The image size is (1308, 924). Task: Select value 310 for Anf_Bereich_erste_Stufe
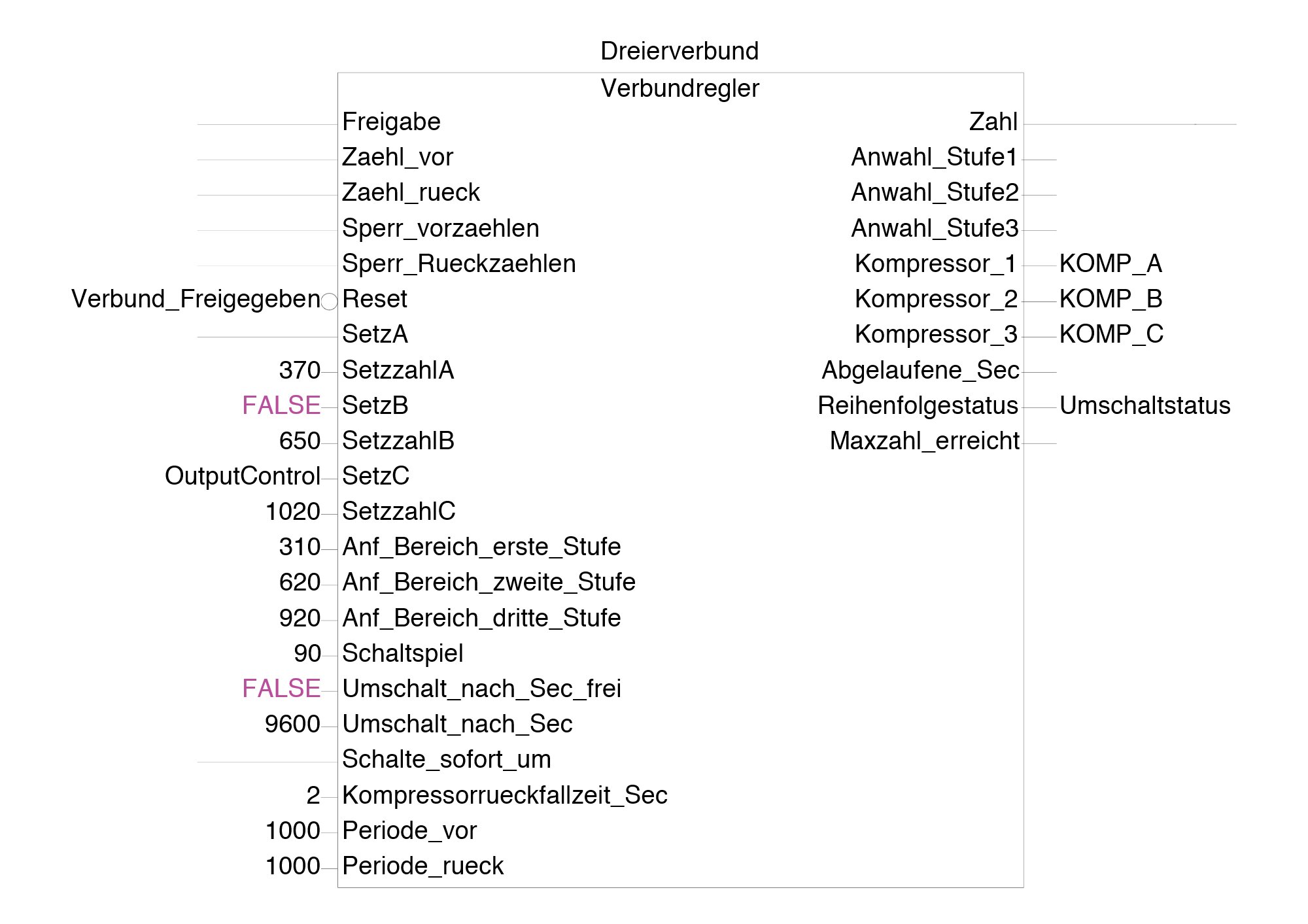pos(300,547)
